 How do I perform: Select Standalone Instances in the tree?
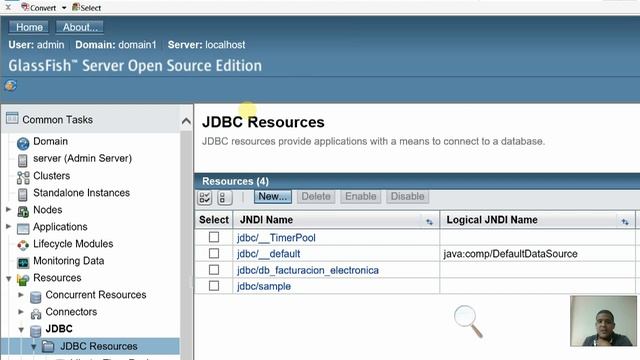[x=81, y=193]
